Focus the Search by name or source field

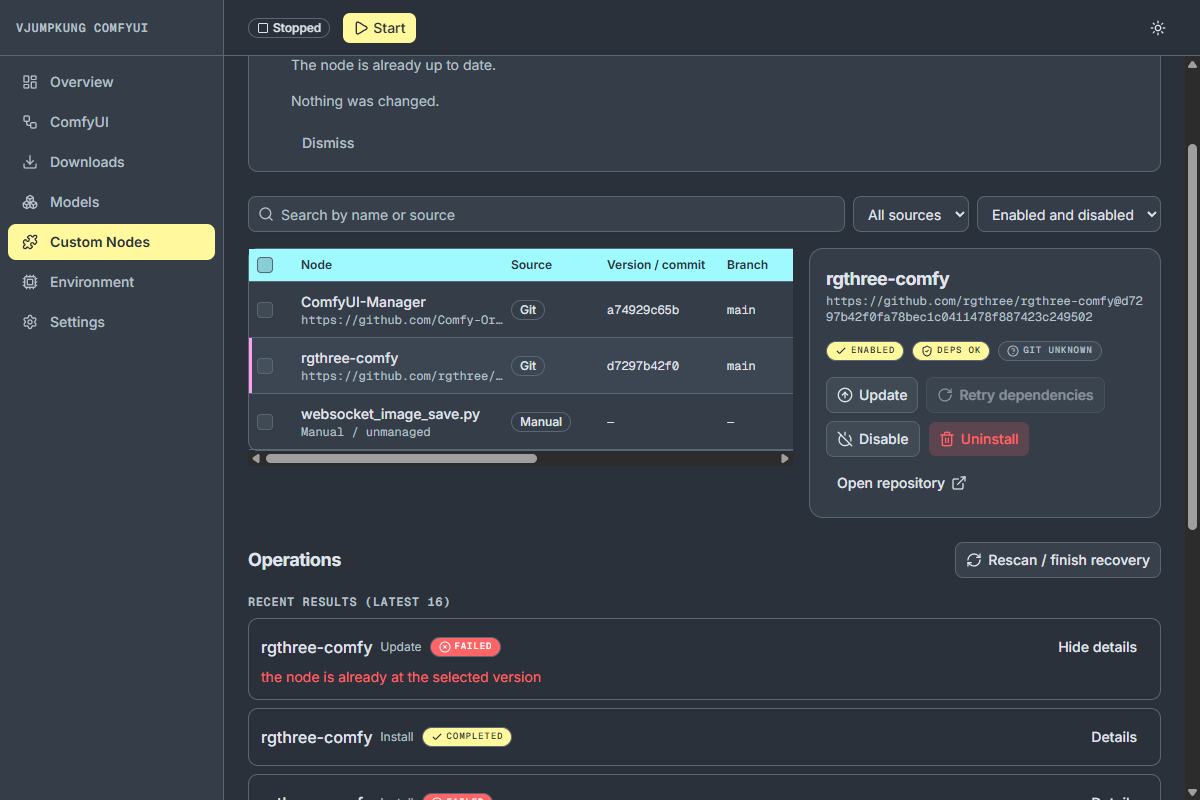(x=546, y=214)
